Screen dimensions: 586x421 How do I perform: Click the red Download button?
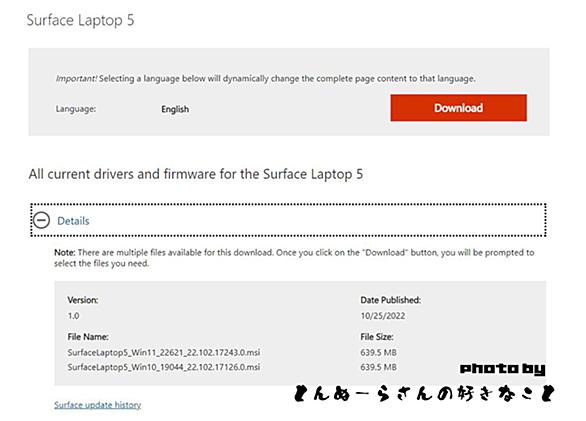459,108
